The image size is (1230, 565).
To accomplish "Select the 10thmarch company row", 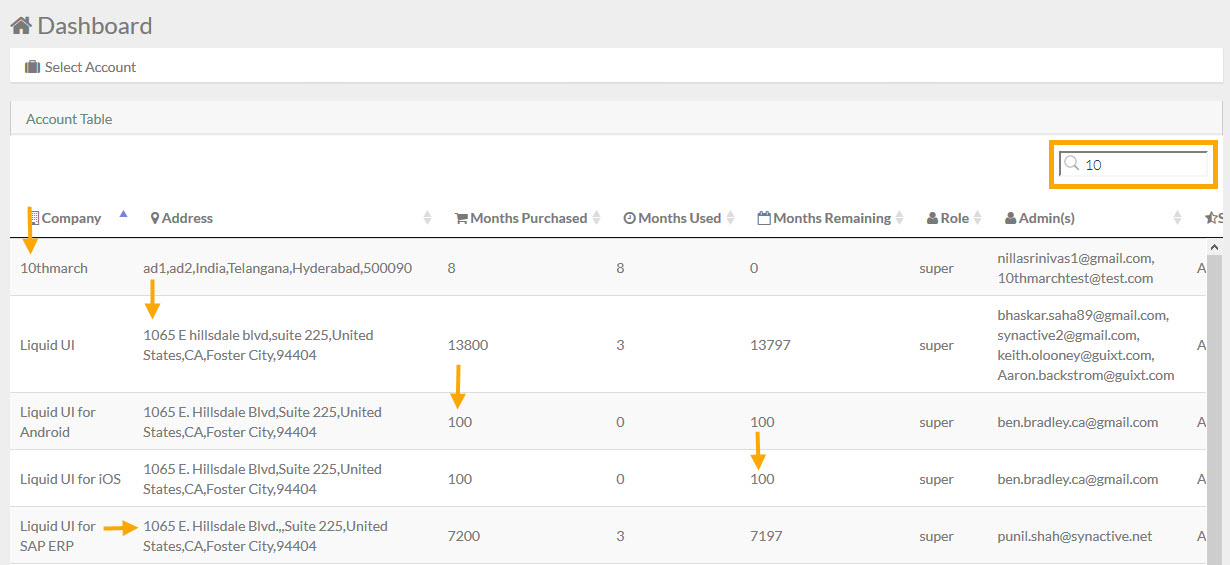I will click(612, 268).
